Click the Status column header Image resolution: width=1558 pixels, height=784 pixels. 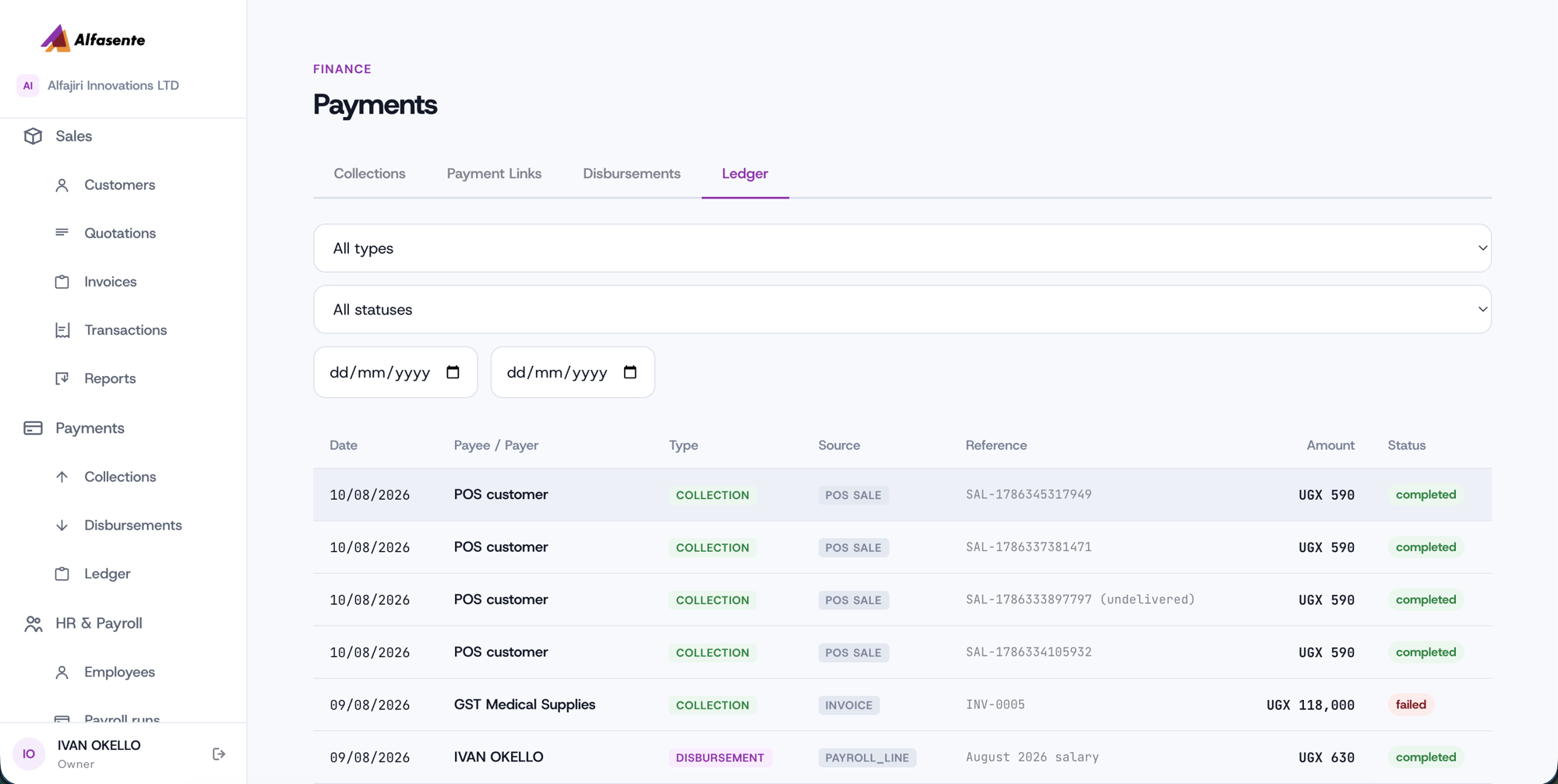click(x=1407, y=445)
